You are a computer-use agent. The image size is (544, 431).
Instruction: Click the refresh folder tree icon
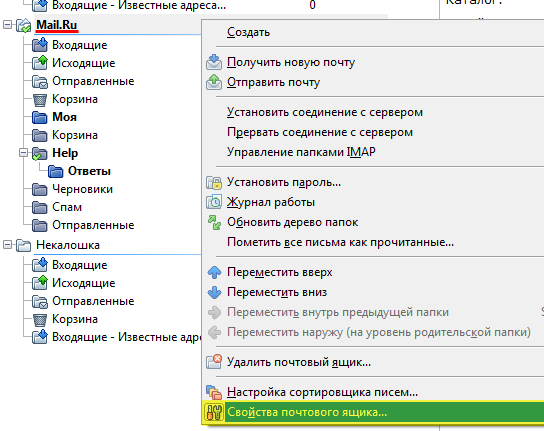[214, 222]
